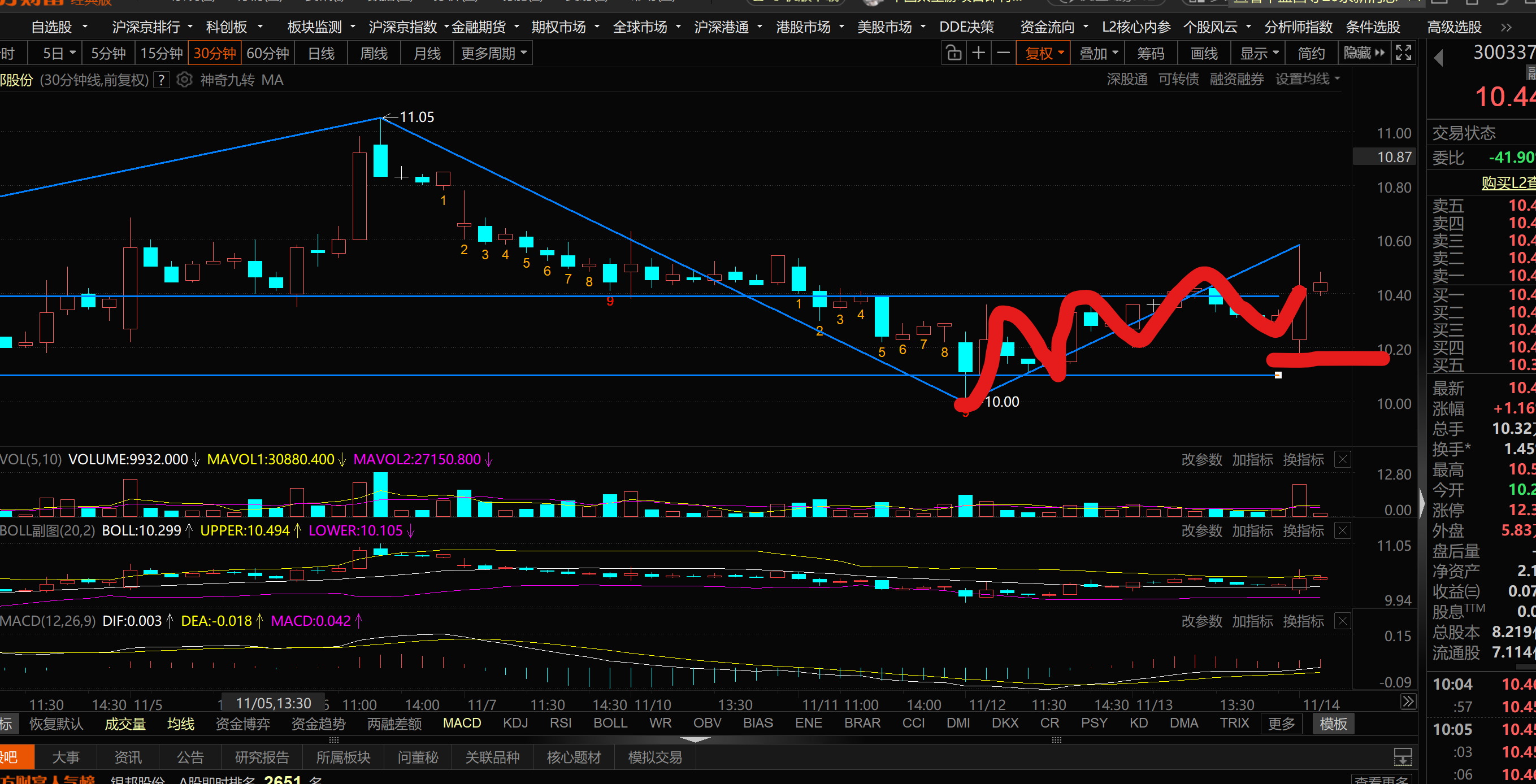Close the MACD indicator panel
The image size is (1536, 784).
(1342, 621)
